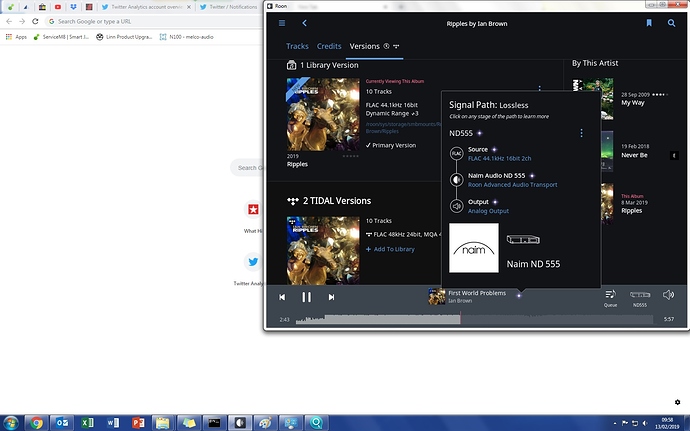Open the TIDAL version Ripples album cover
Image resolution: width=690 pixels, height=431 pixels.
click(323, 250)
